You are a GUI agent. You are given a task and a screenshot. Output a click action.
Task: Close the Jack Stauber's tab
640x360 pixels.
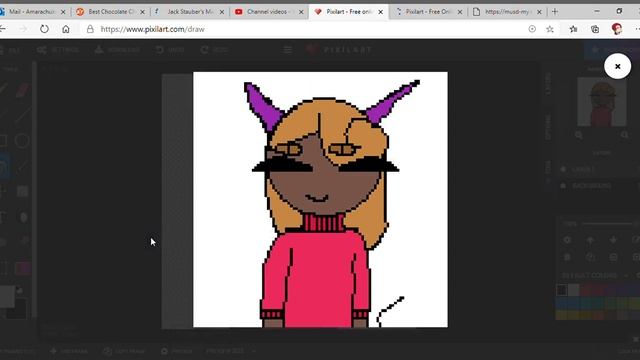point(222,12)
